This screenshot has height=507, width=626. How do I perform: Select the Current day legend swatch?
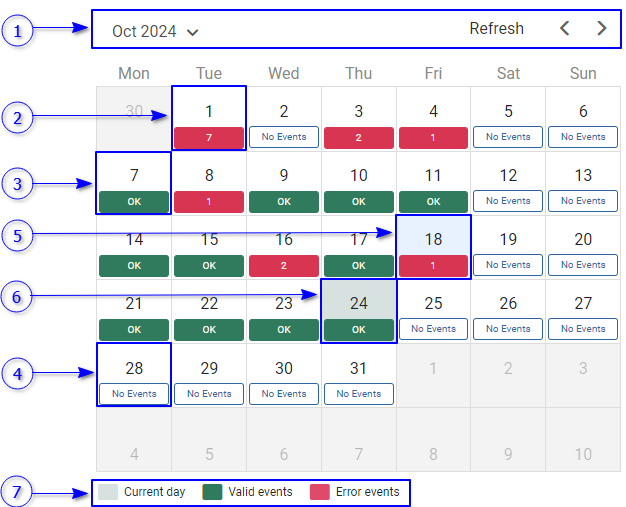tap(107, 492)
